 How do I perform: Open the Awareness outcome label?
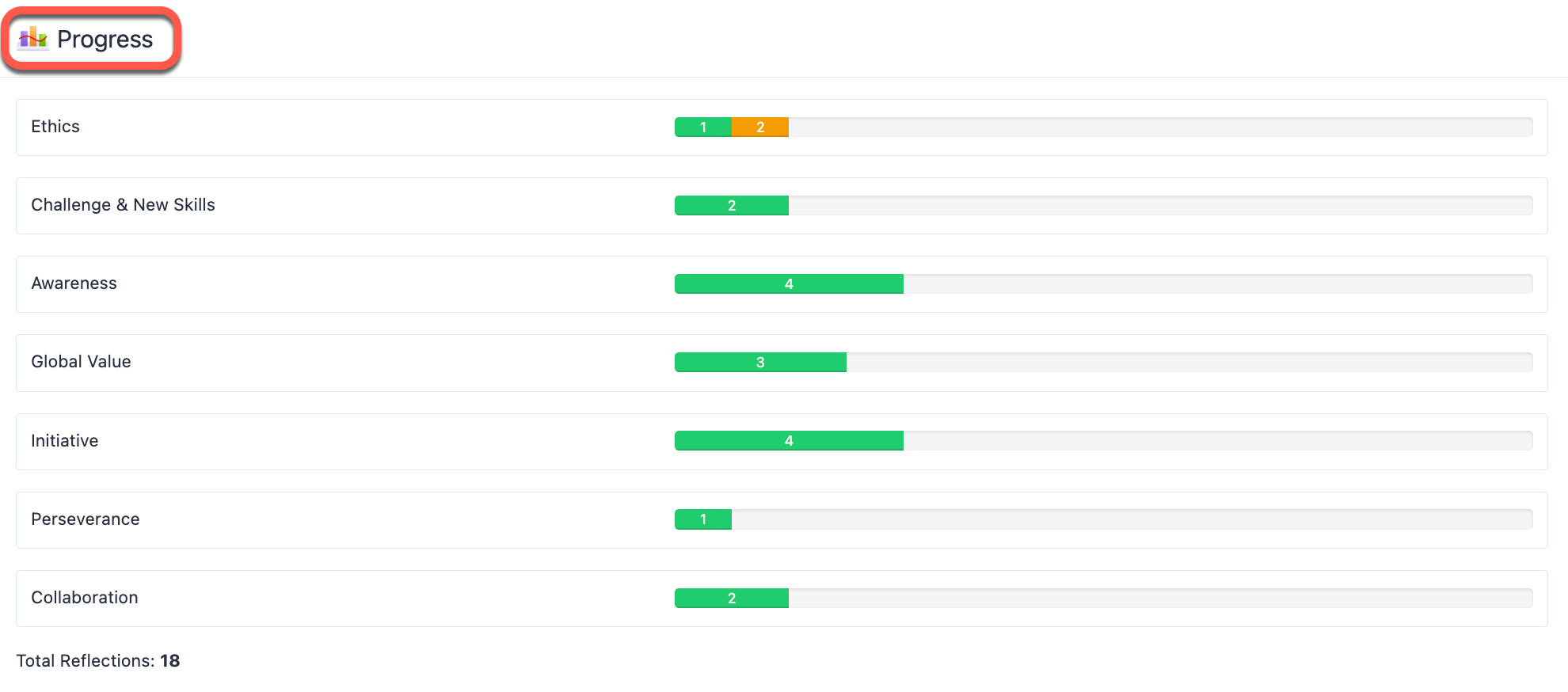(x=74, y=283)
